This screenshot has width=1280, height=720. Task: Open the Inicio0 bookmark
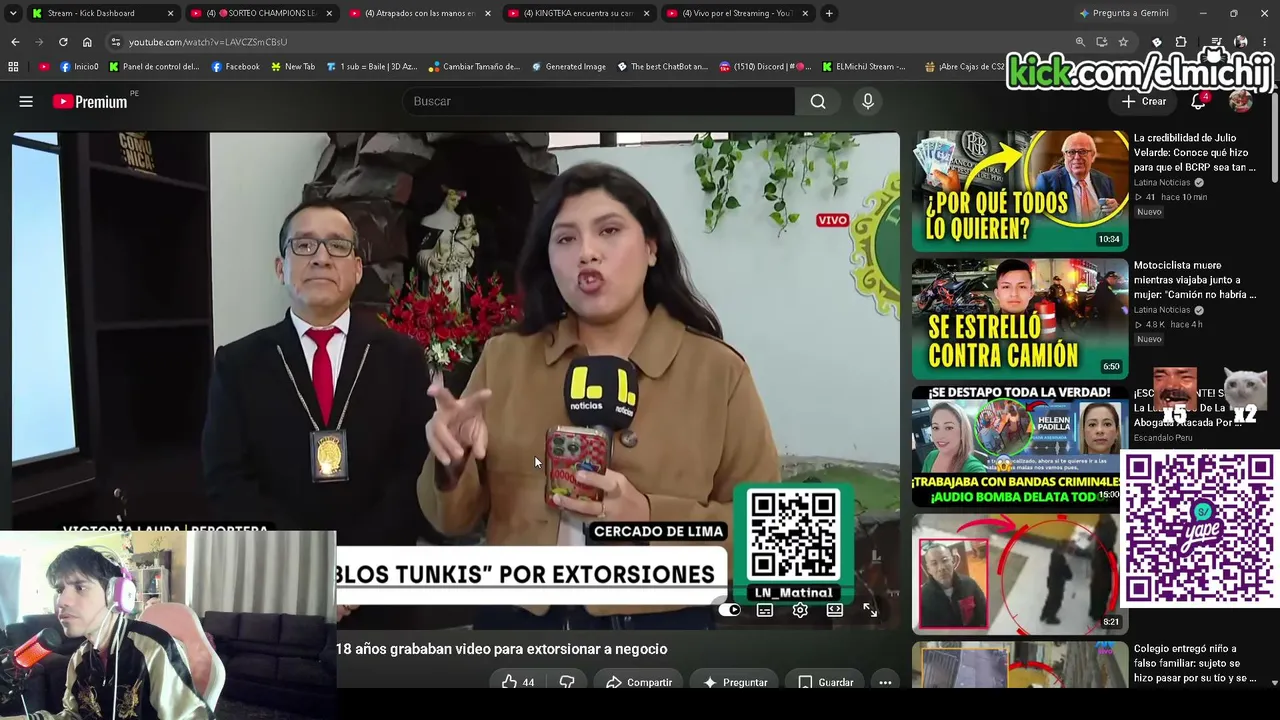(79, 67)
